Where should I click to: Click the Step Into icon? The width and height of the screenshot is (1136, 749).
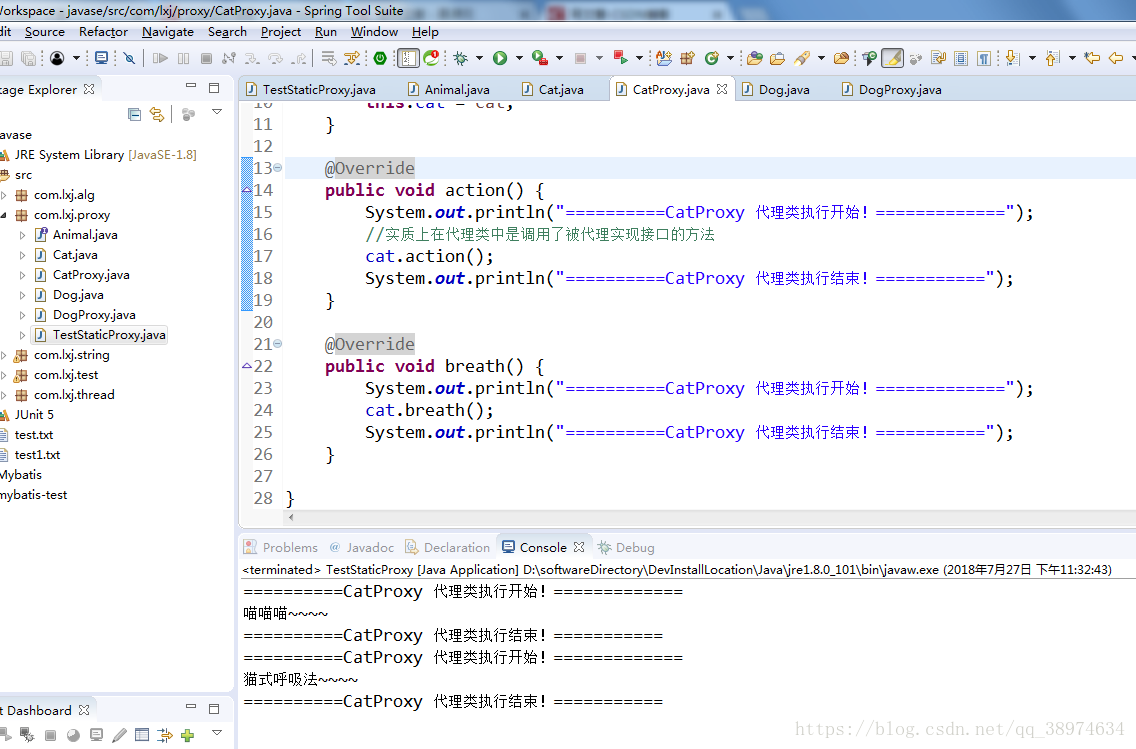click(x=252, y=58)
